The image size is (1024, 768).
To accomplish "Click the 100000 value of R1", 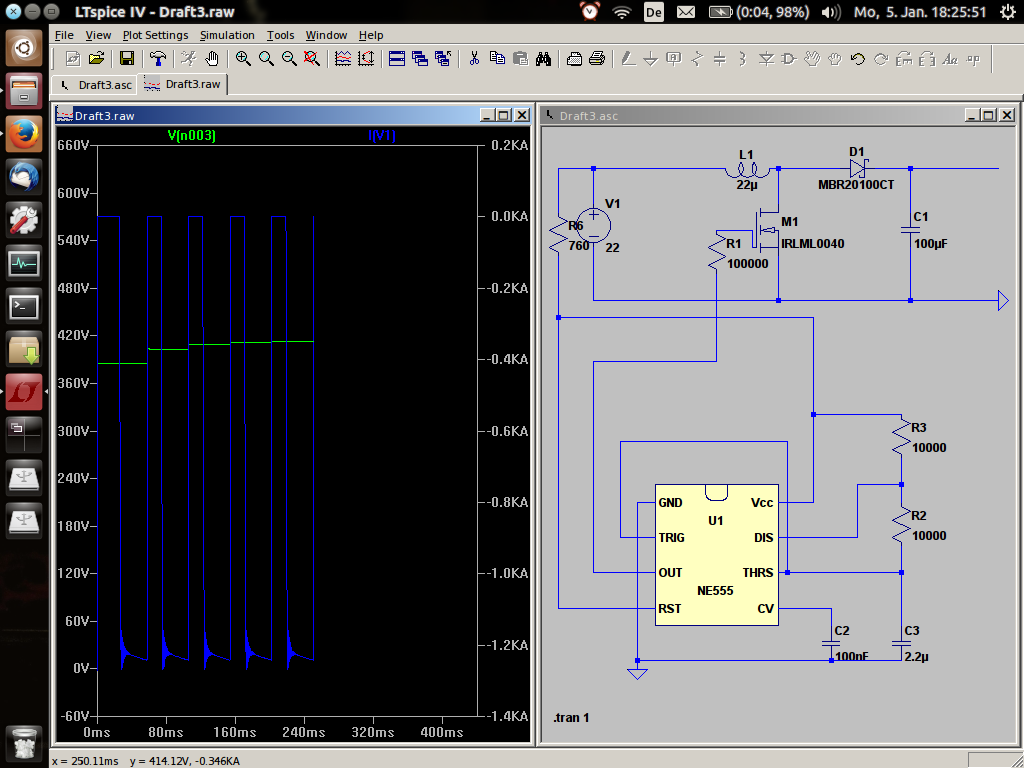I will point(748,264).
